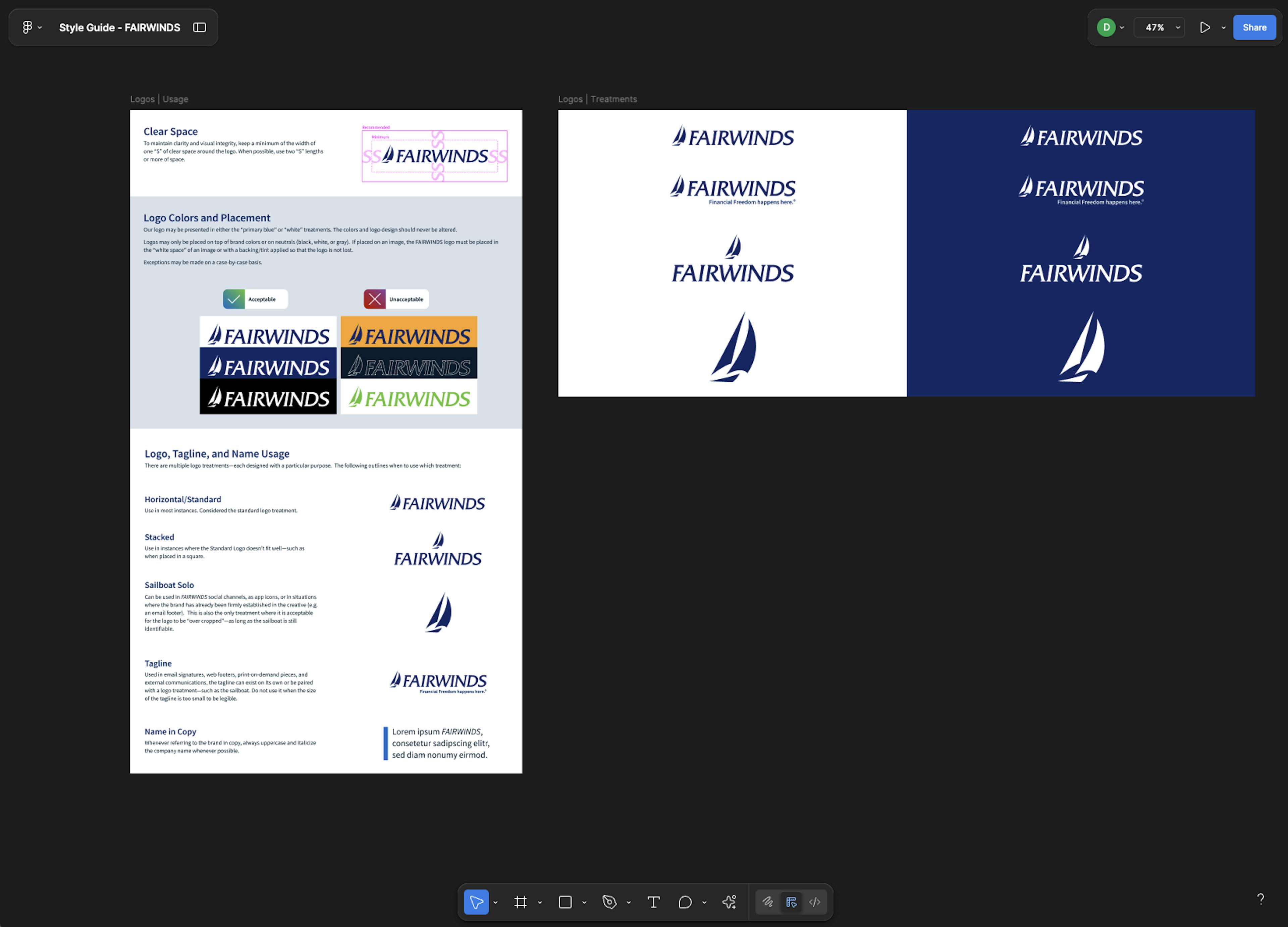This screenshot has width=1288, height=927.
Task: Select the horizontal logo beside Horizontal/Standard
Action: 437,503
